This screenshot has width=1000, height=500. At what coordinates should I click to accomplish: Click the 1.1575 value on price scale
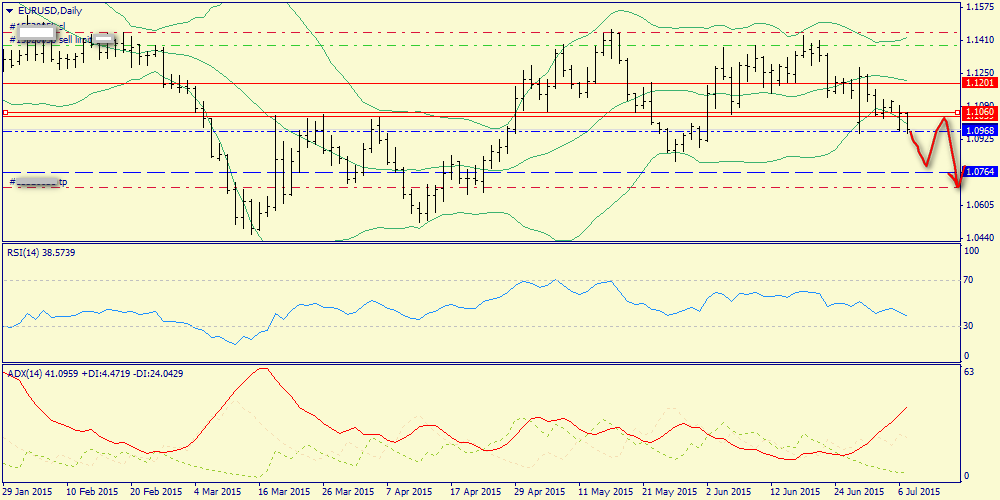[x=978, y=7]
